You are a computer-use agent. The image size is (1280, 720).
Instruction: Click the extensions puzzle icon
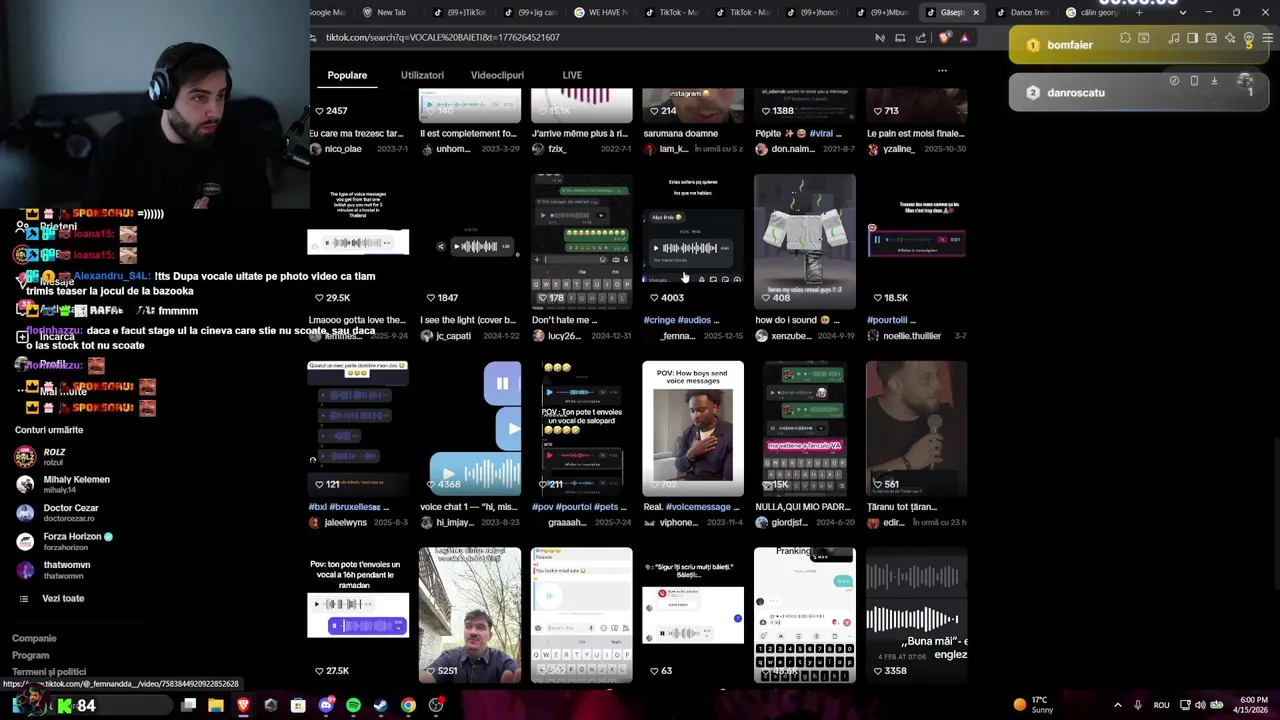[x=1125, y=38]
